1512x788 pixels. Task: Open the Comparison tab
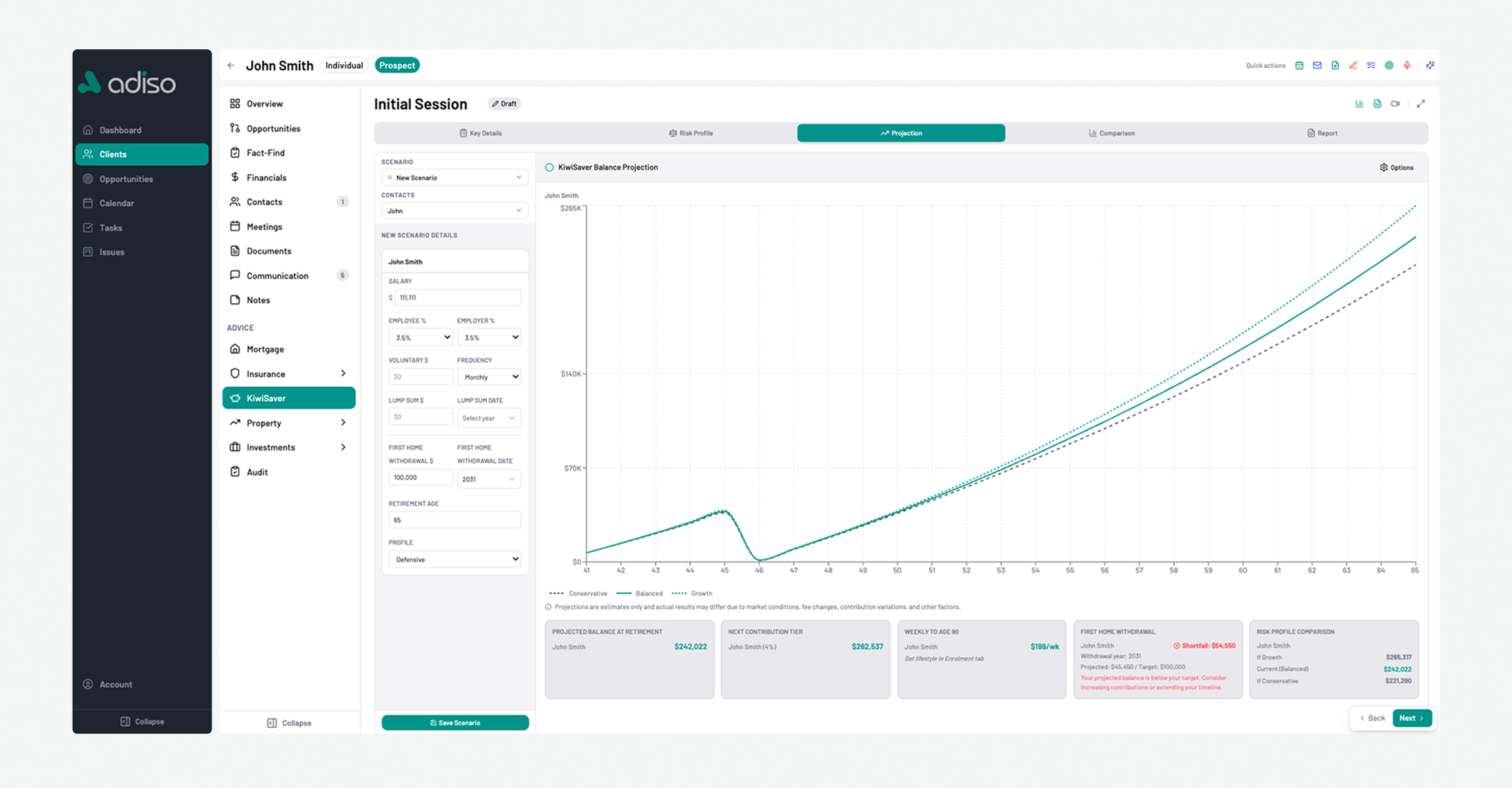(x=1112, y=132)
